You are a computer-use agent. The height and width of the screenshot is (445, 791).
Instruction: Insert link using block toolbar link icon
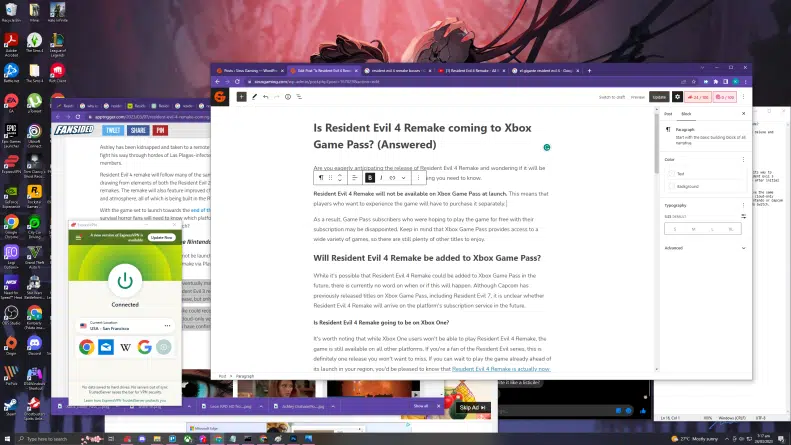point(392,177)
